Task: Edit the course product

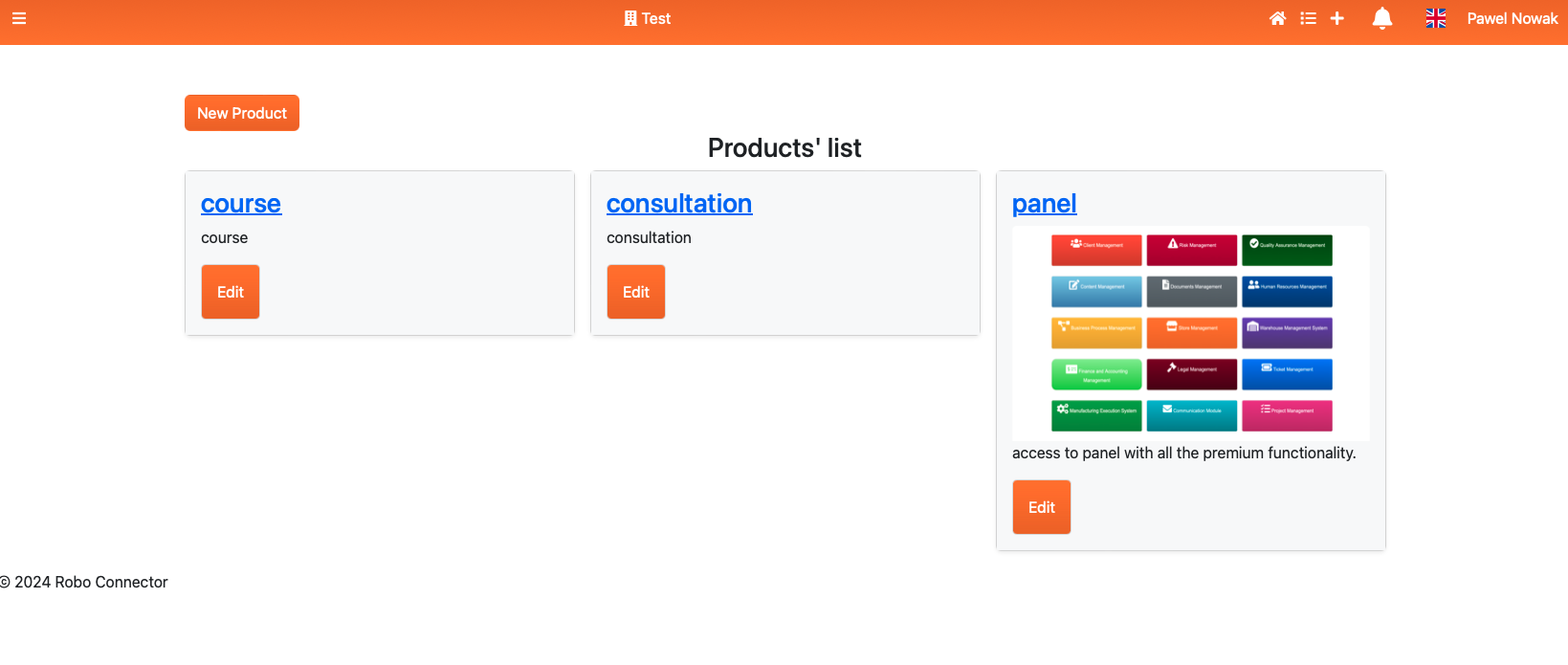Action: pyautogui.click(x=231, y=292)
